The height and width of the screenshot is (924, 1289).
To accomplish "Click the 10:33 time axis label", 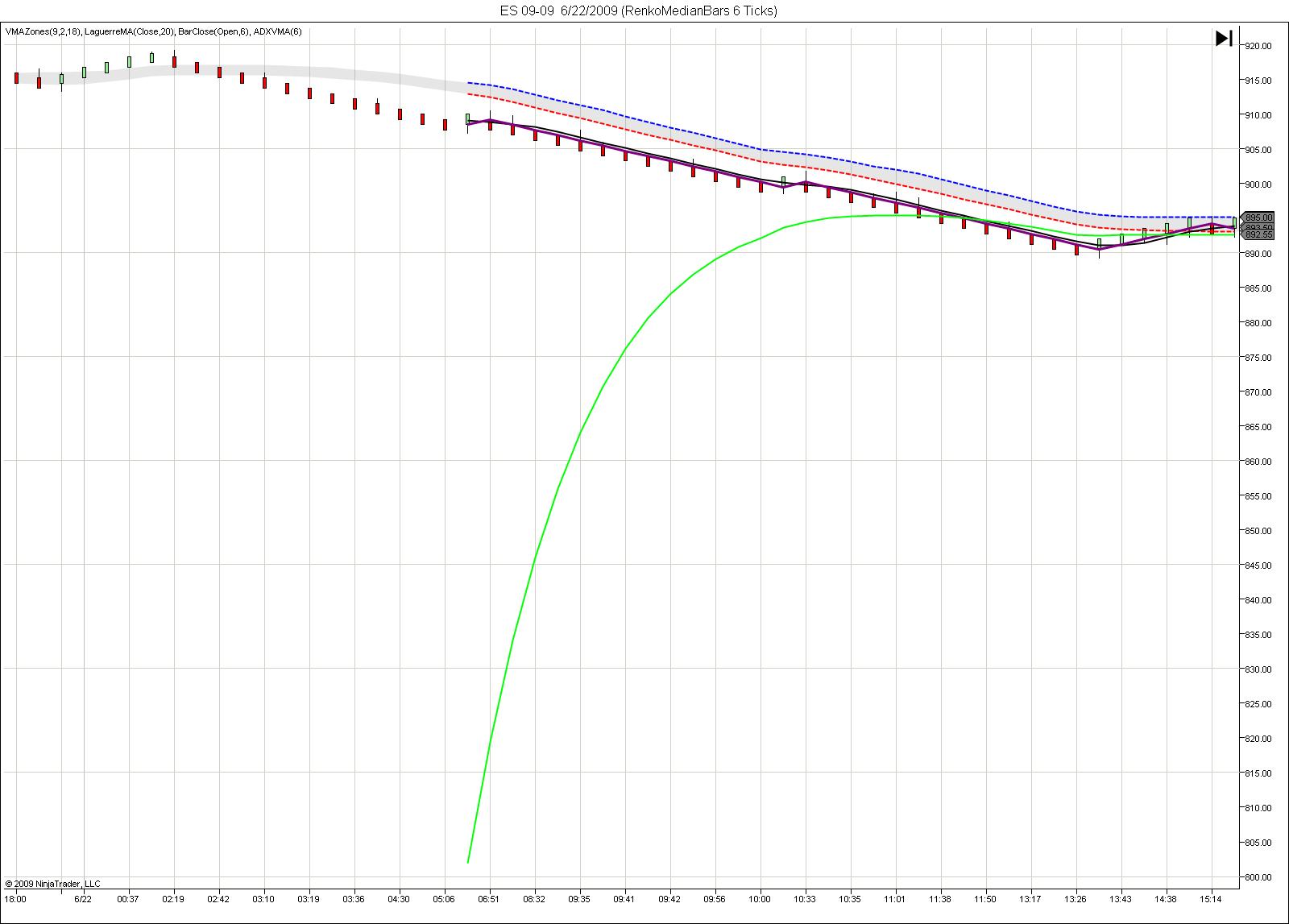I will coord(805,899).
